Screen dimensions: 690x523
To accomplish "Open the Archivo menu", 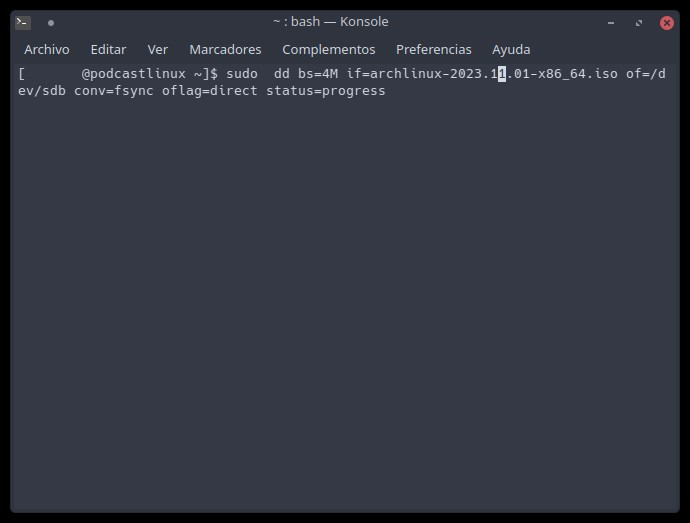I will 47,49.
